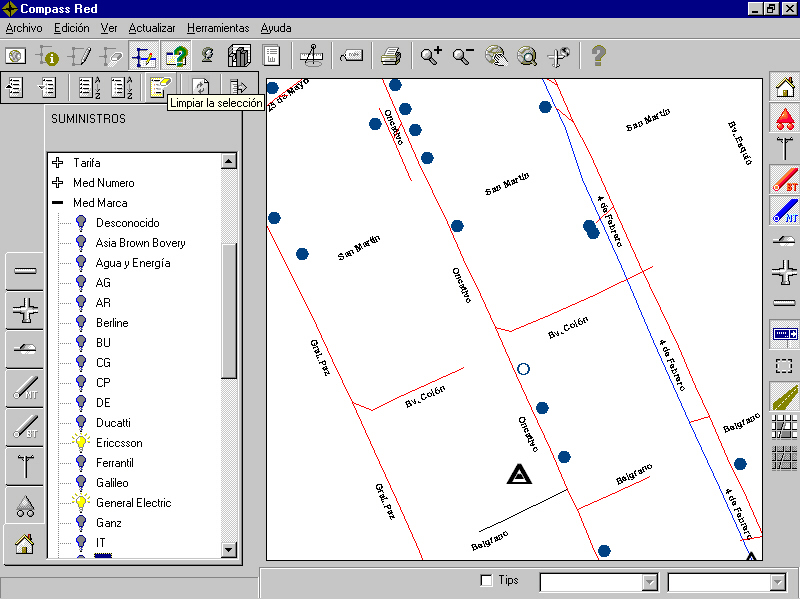The width and height of the screenshot is (800, 600).
Task: Open the Herramientas menu
Action: [218, 28]
